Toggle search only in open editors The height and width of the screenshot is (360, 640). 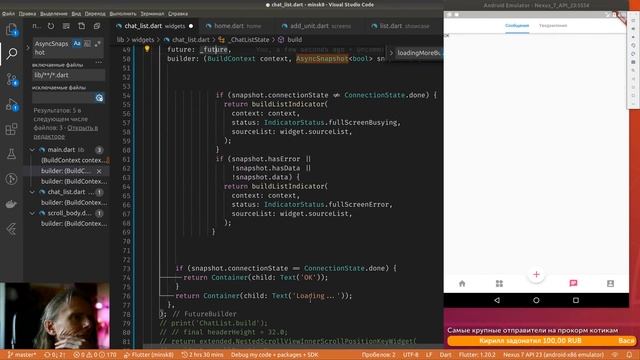click(99, 98)
